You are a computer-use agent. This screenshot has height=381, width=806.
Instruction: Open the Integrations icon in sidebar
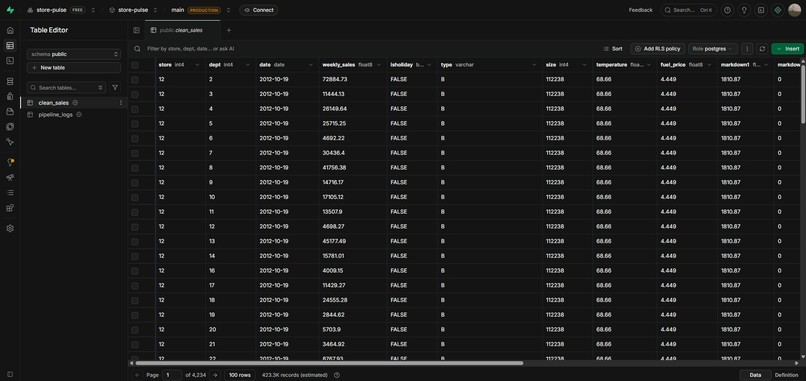point(10,208)
